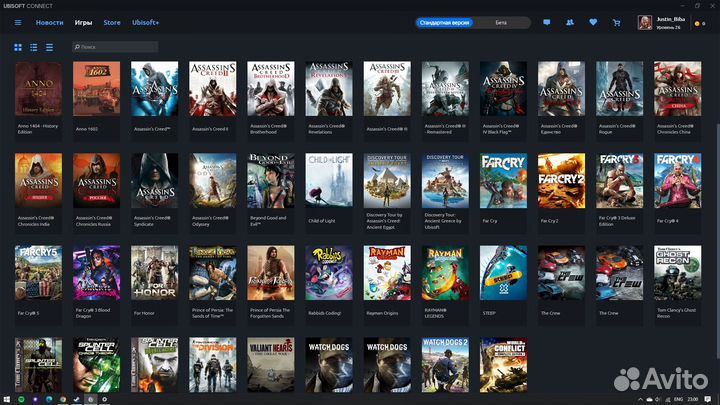Open Prince of Persia Sands of Time cover
This screenshot has width=720, height=405.
[213, 273]
